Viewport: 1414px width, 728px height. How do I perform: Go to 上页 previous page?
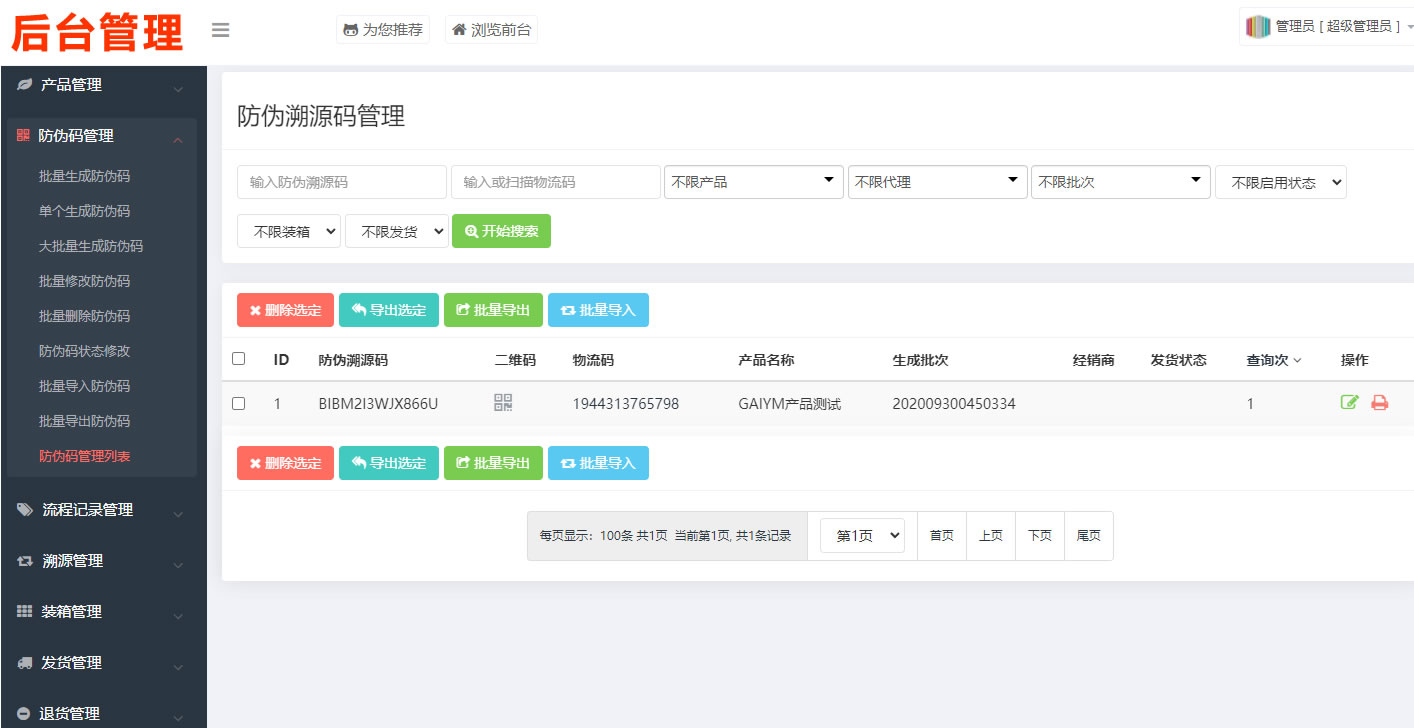point(991,536)
